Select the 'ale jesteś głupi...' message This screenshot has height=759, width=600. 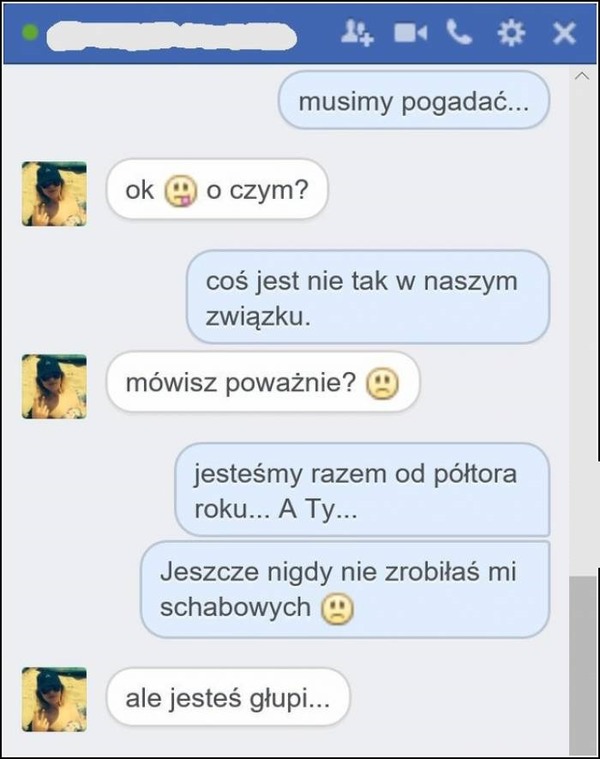[228, 697]
